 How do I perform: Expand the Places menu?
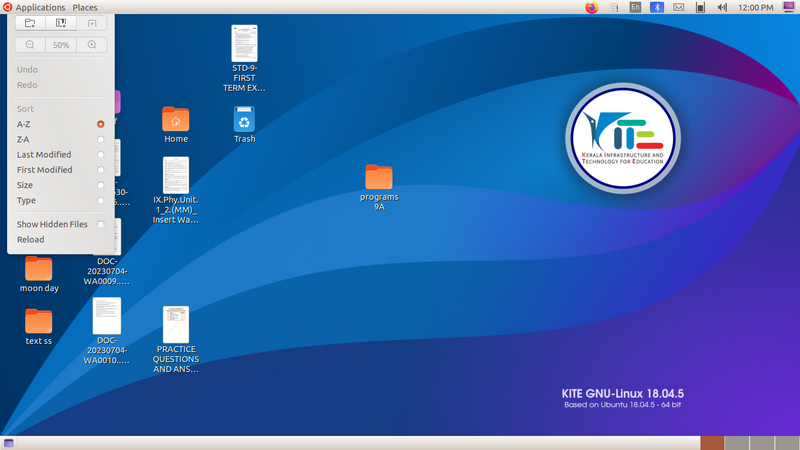click(x=85, y=8)
